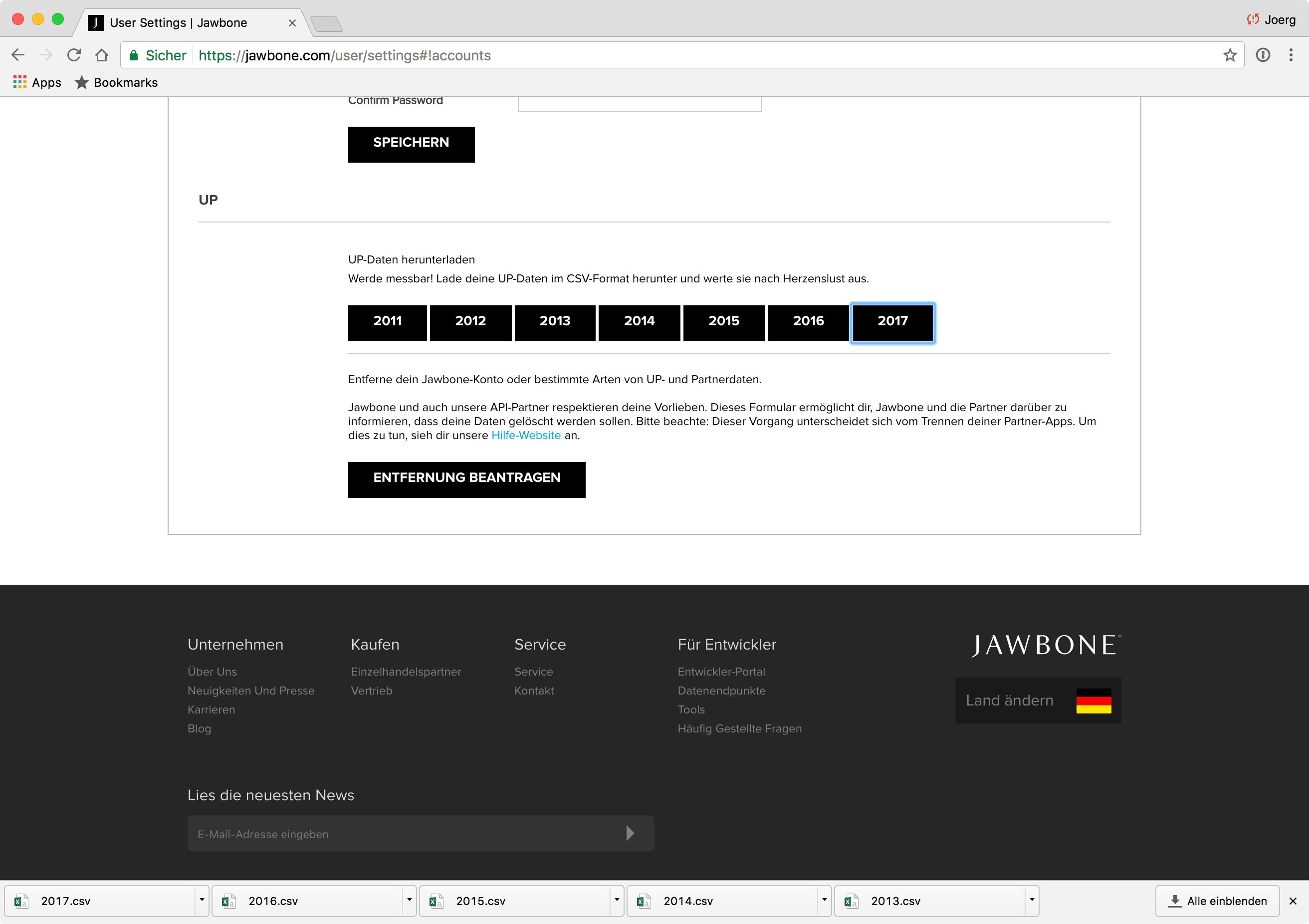Download the 2012 UP data
The image size is (1309, 924).
click(x=470, y=323)
